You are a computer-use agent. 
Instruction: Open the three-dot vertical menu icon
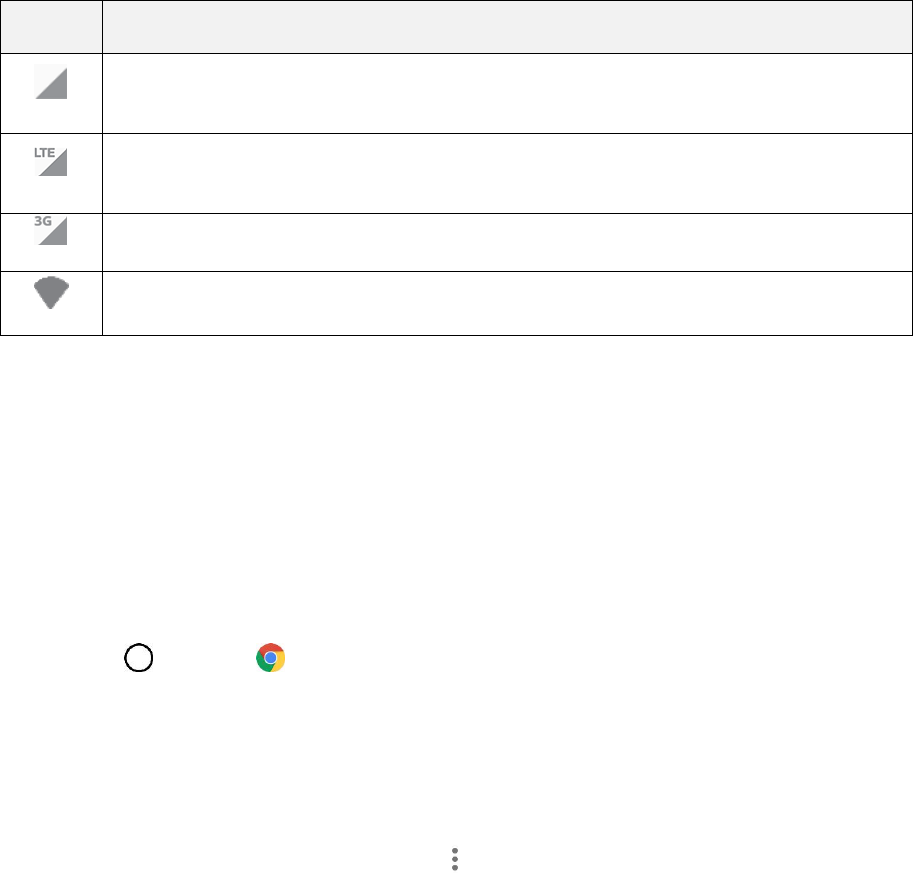[455, 858]
